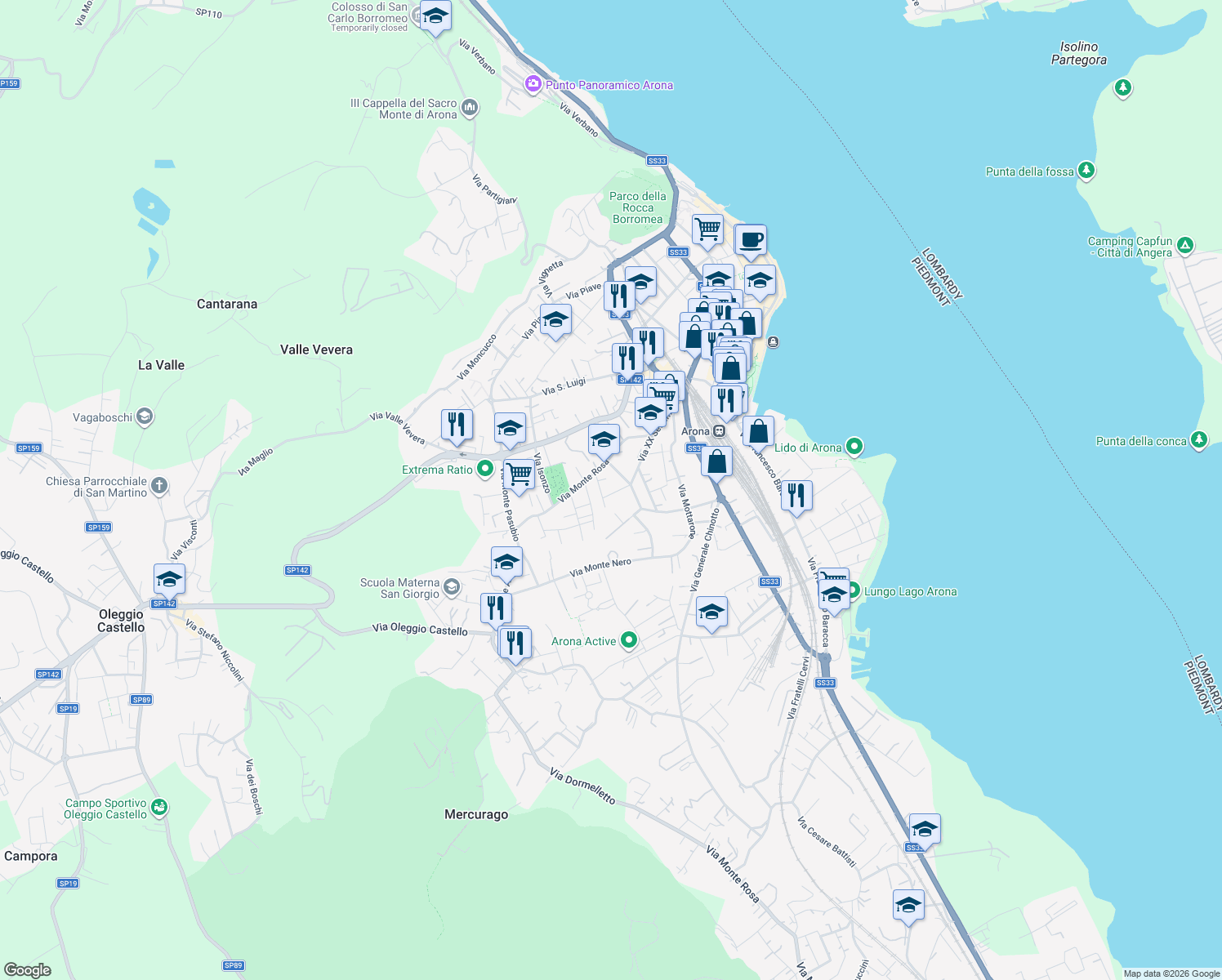Click the shopping cart icon near Parco della Rocca

point(707,229)
